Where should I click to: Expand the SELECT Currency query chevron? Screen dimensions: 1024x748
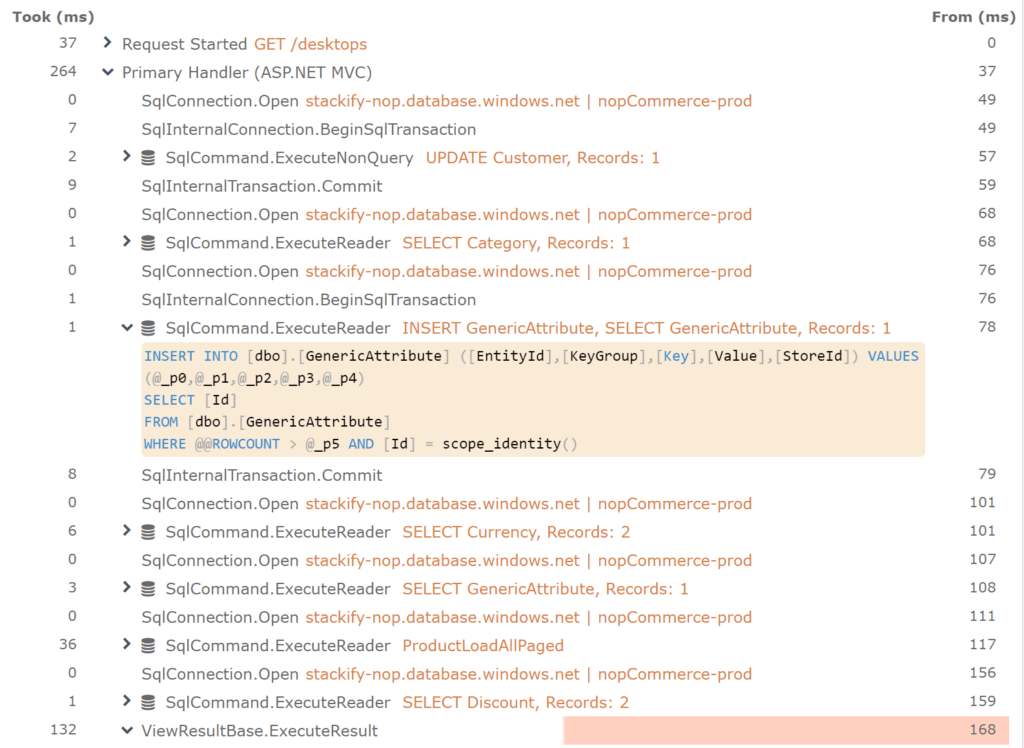[x=127, y=531]
